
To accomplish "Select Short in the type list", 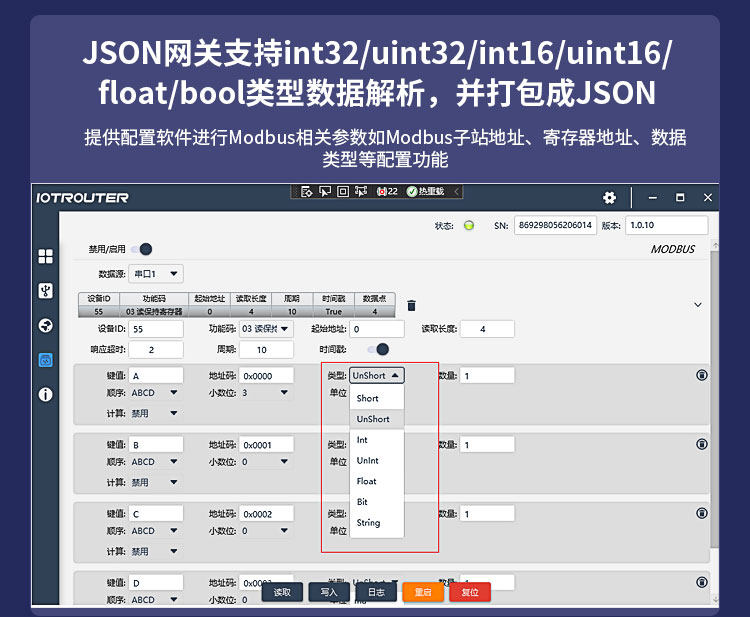I will 377,398.
